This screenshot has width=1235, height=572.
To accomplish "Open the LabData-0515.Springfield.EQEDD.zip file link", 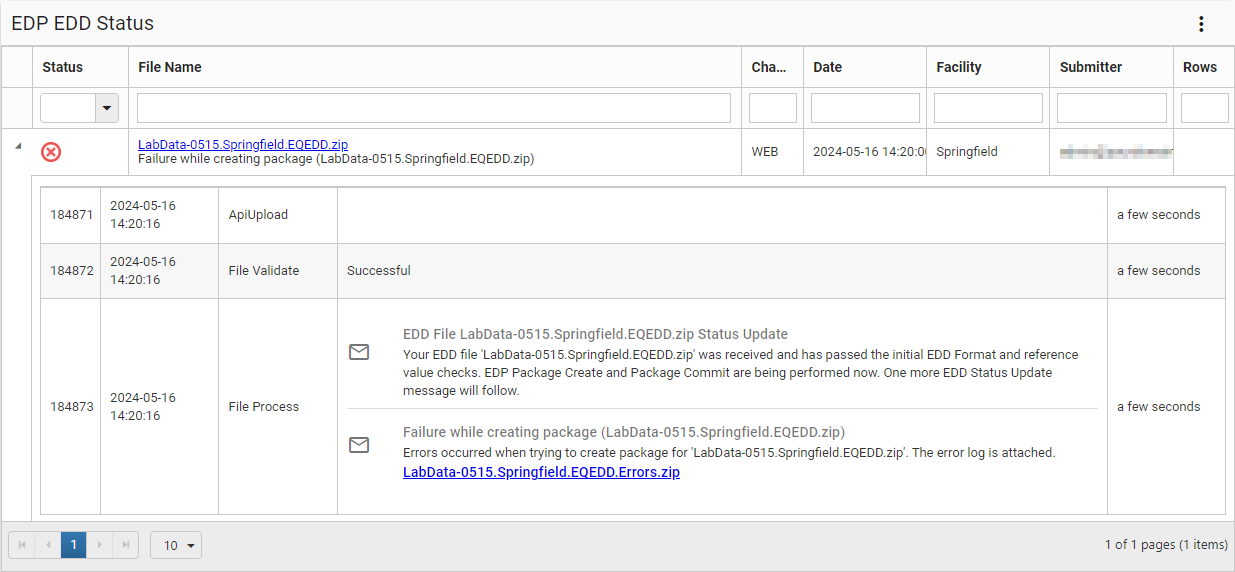I will tap(243, 145).
